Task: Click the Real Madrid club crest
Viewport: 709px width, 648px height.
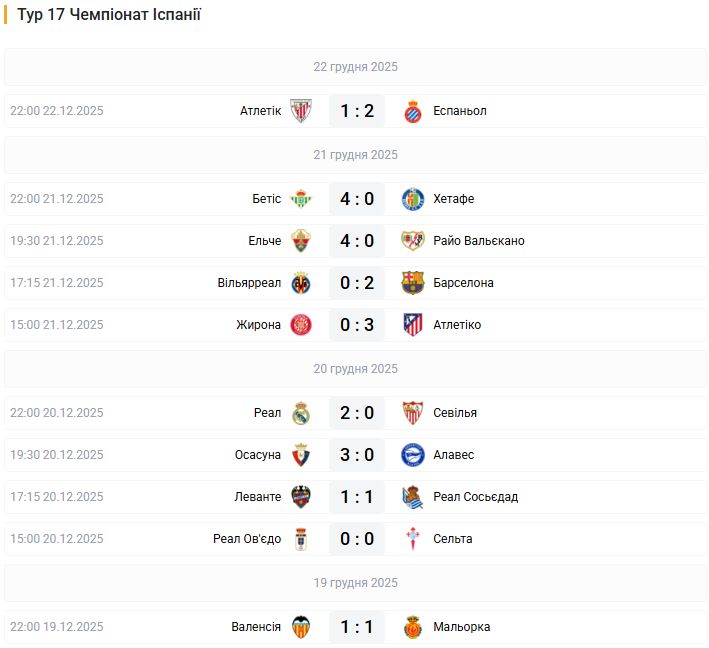Action: click(x=301, y=413)
